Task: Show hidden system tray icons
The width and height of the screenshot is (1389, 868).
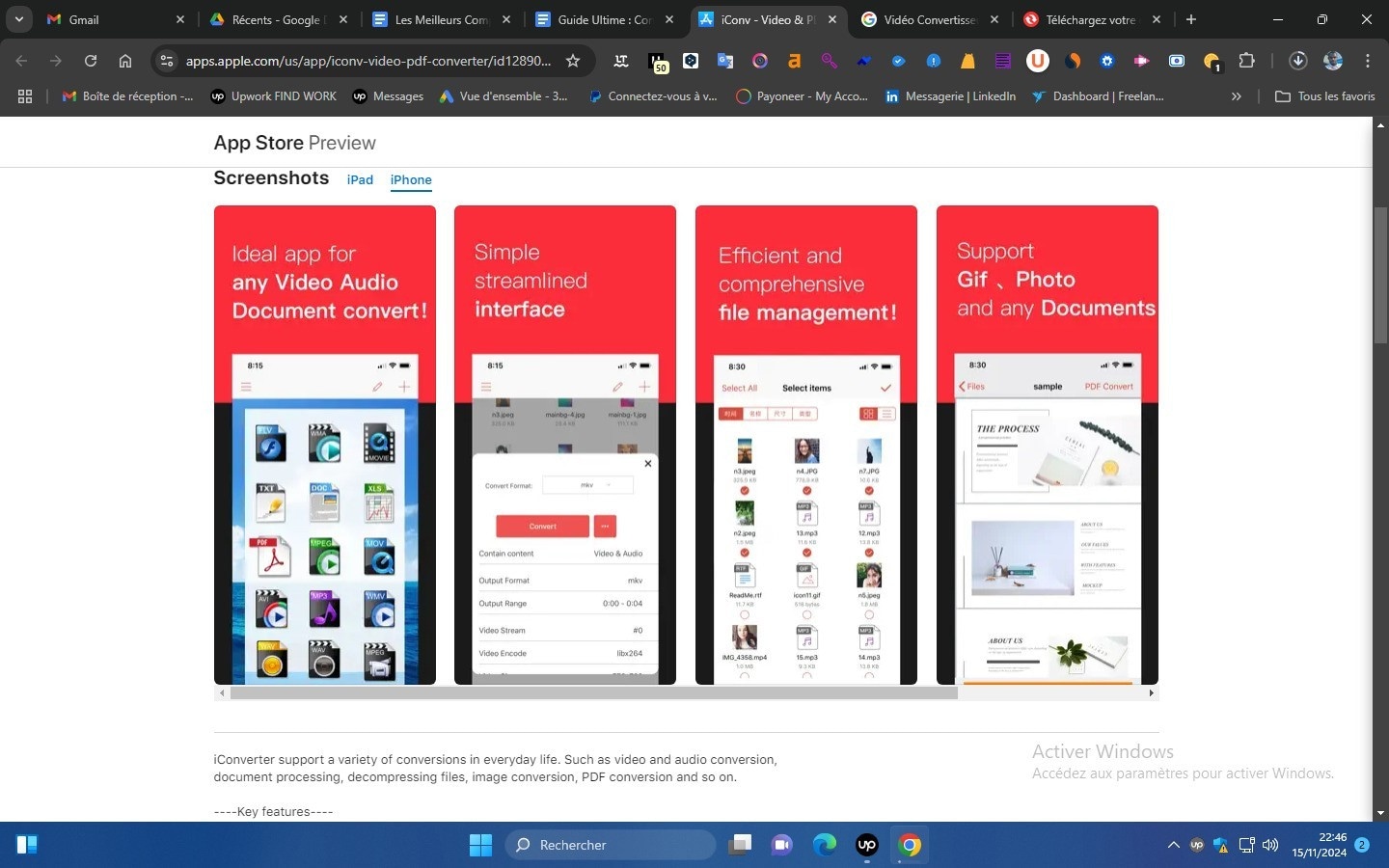Action: [x=1173, y=845]
